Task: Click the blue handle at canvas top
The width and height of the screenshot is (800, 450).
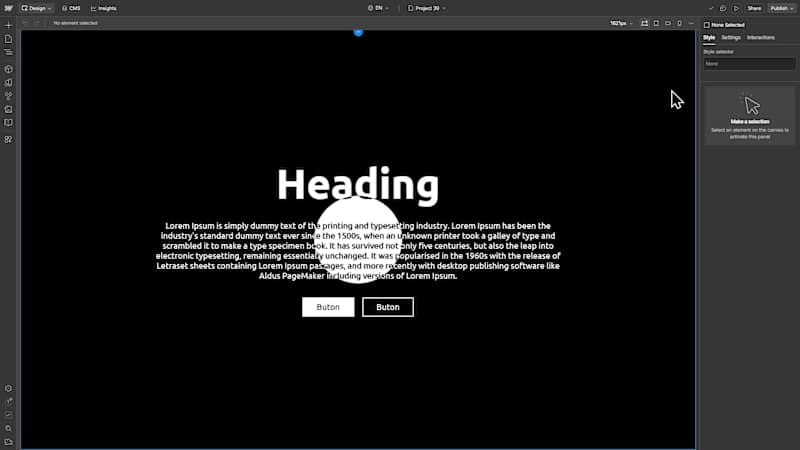Action: [358, 32]
